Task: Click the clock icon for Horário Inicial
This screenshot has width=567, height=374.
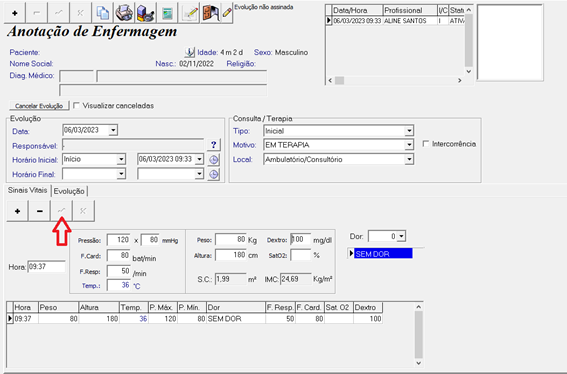Action: pos(214,160)
